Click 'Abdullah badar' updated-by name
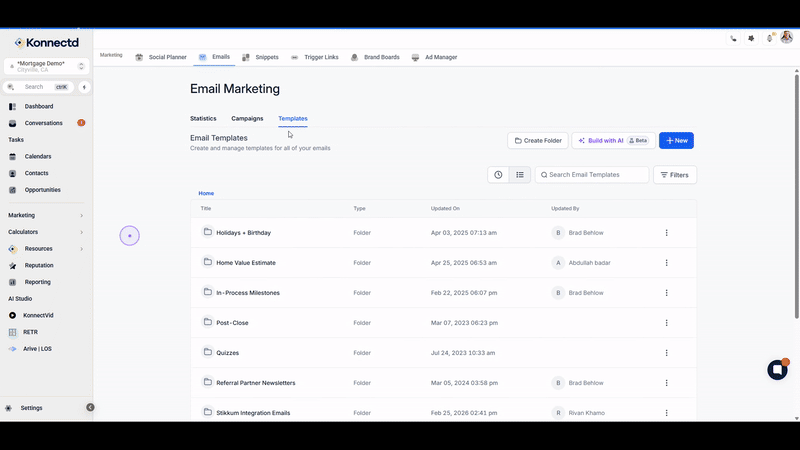The width and height of the screenshot is (800, 450). 589,263
